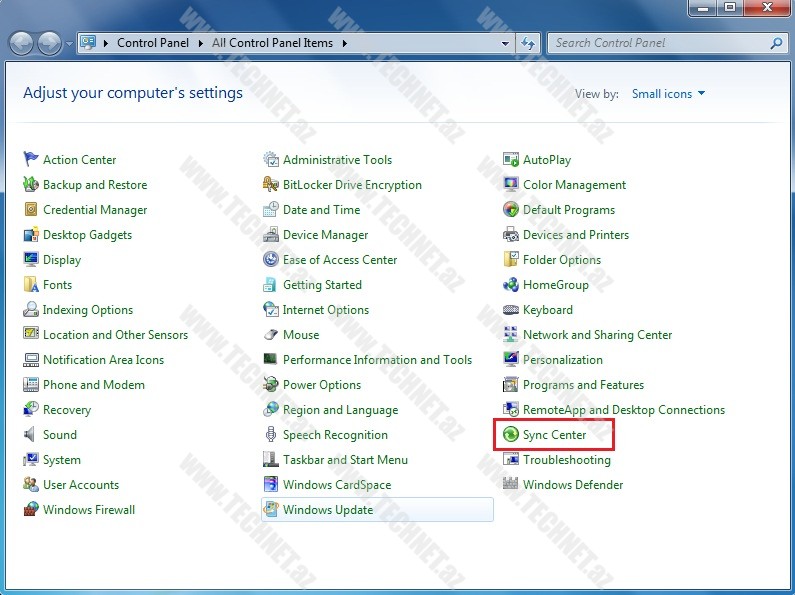Open the Network and Sharing Center icon
The width and height of the screenshot is (795, 595).
511,335
